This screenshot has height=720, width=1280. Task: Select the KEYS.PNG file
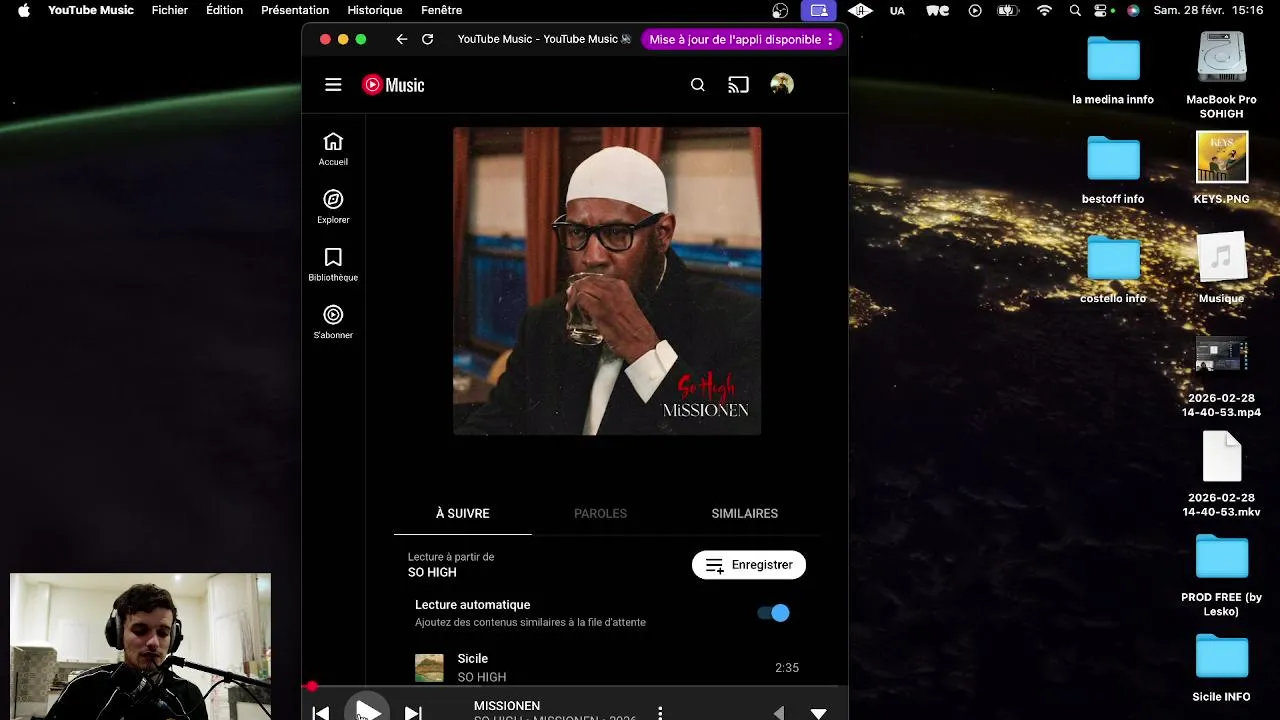coord(1221,167)
